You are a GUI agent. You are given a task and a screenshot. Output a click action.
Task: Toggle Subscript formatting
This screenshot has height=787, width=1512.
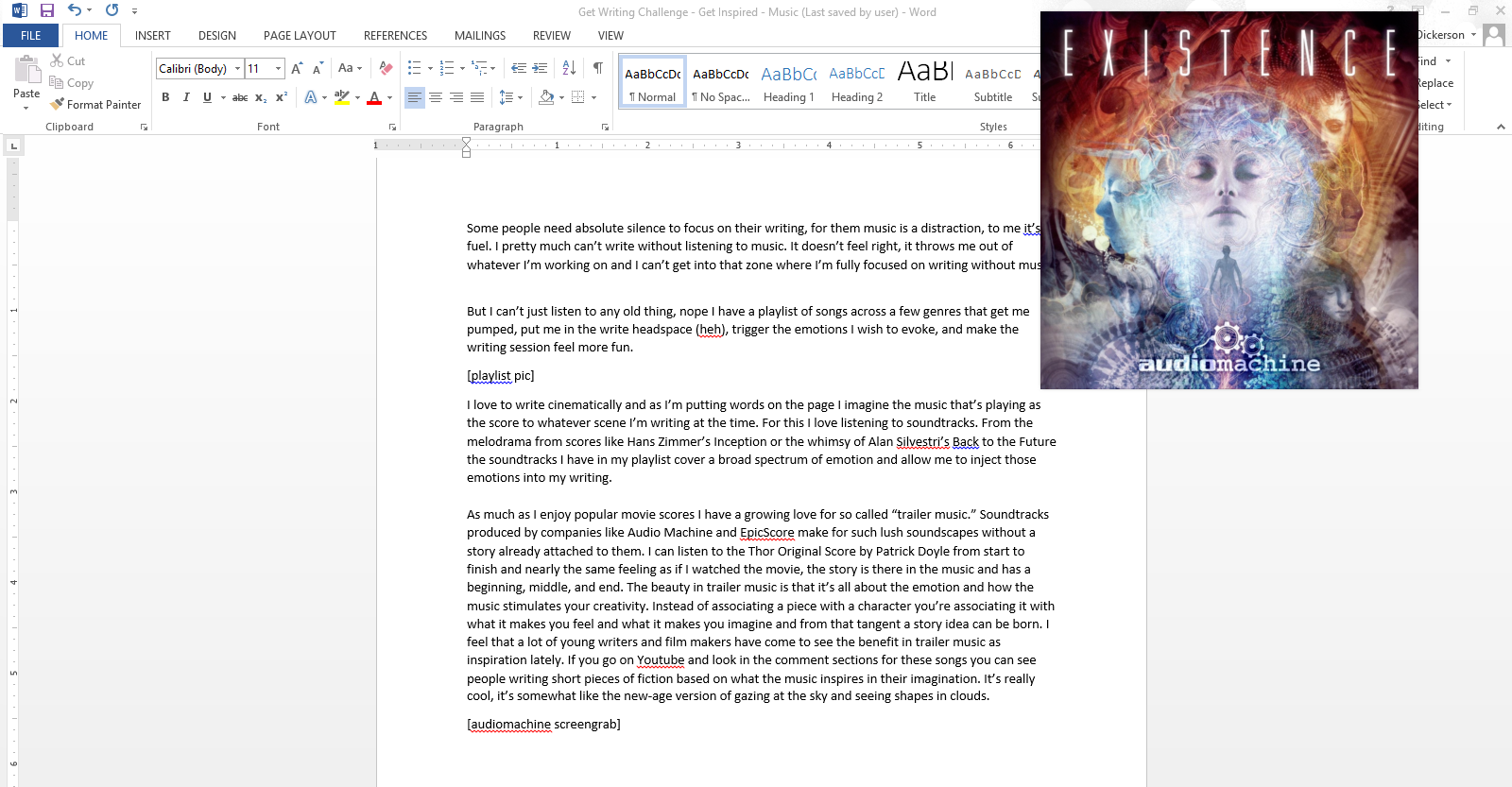(x=261, y=97)
